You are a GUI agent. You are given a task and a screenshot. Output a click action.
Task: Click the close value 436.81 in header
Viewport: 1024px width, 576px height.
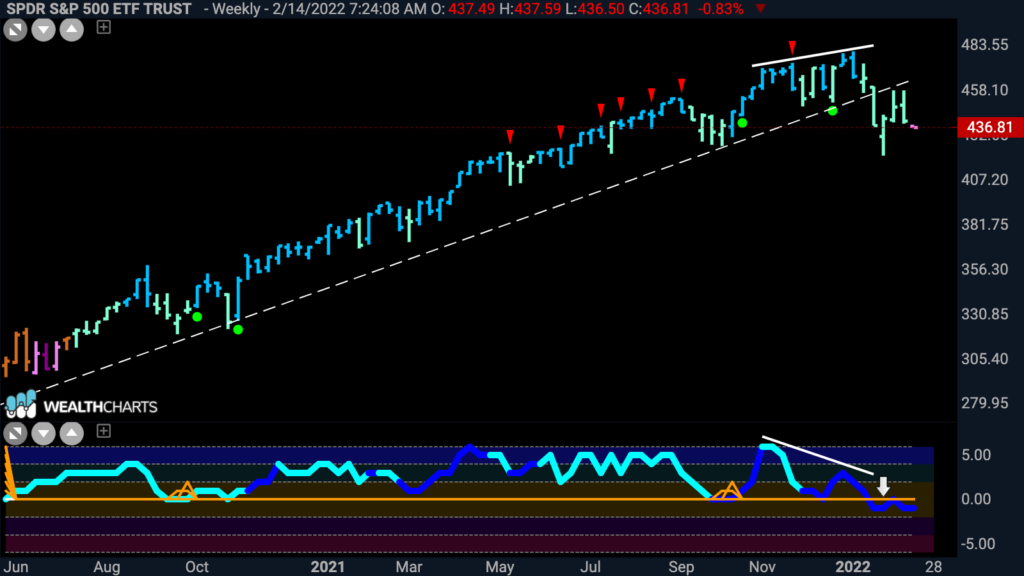click(x=665, y=8)
